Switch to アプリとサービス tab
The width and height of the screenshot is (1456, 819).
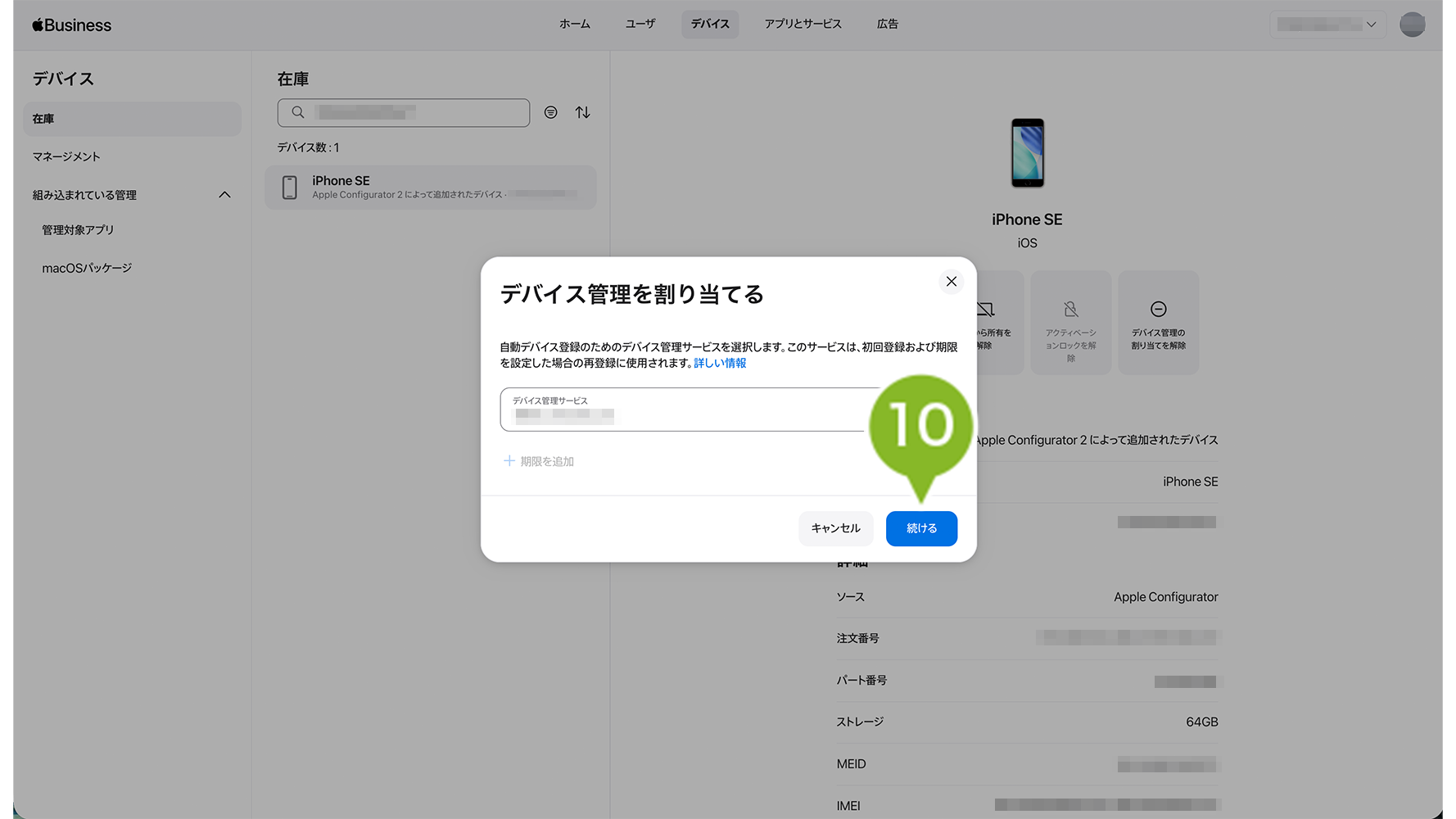(x=803, y=25)
